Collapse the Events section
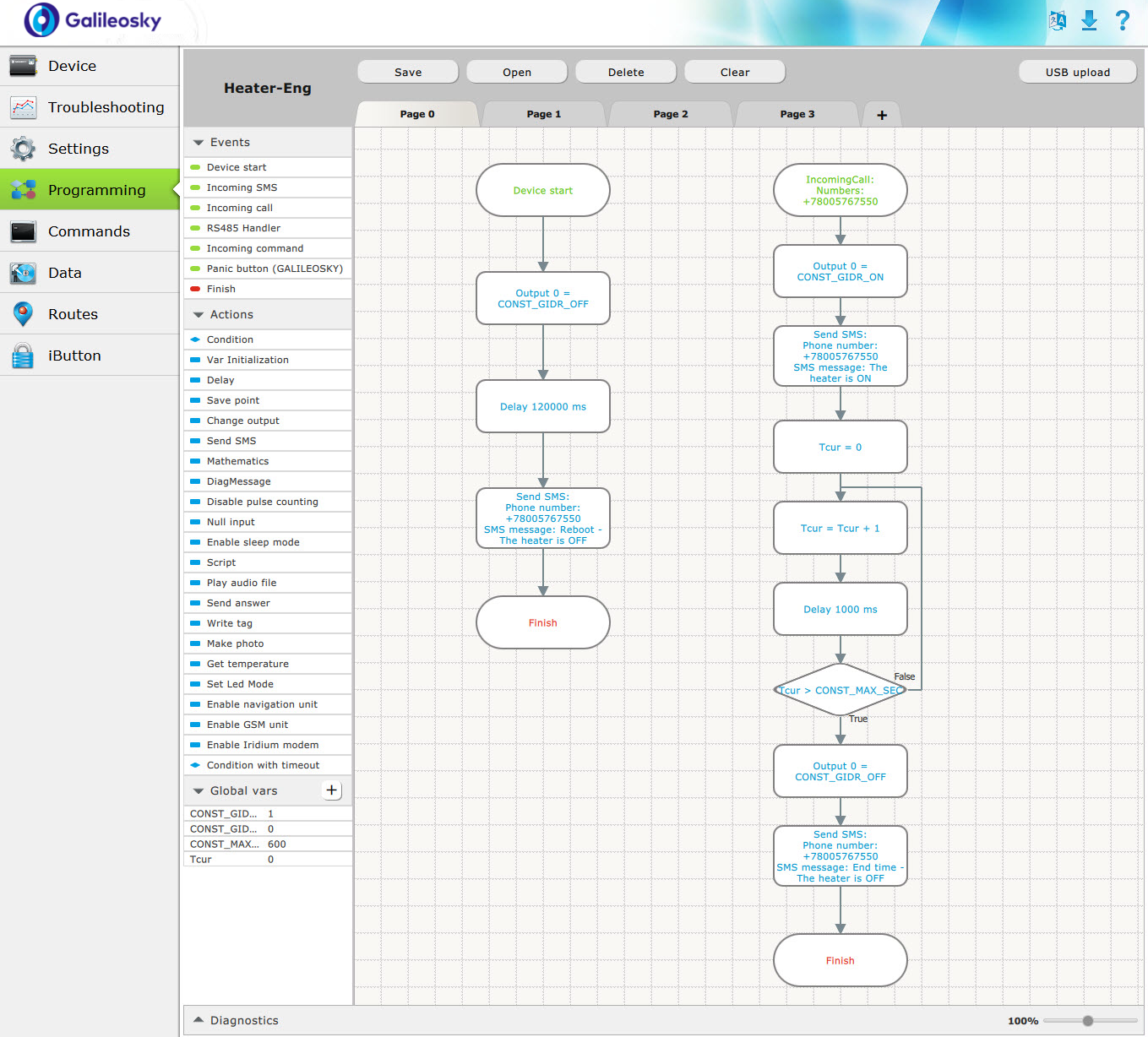This screenshot has height=1037, width=1148. [x=199, y=143]
